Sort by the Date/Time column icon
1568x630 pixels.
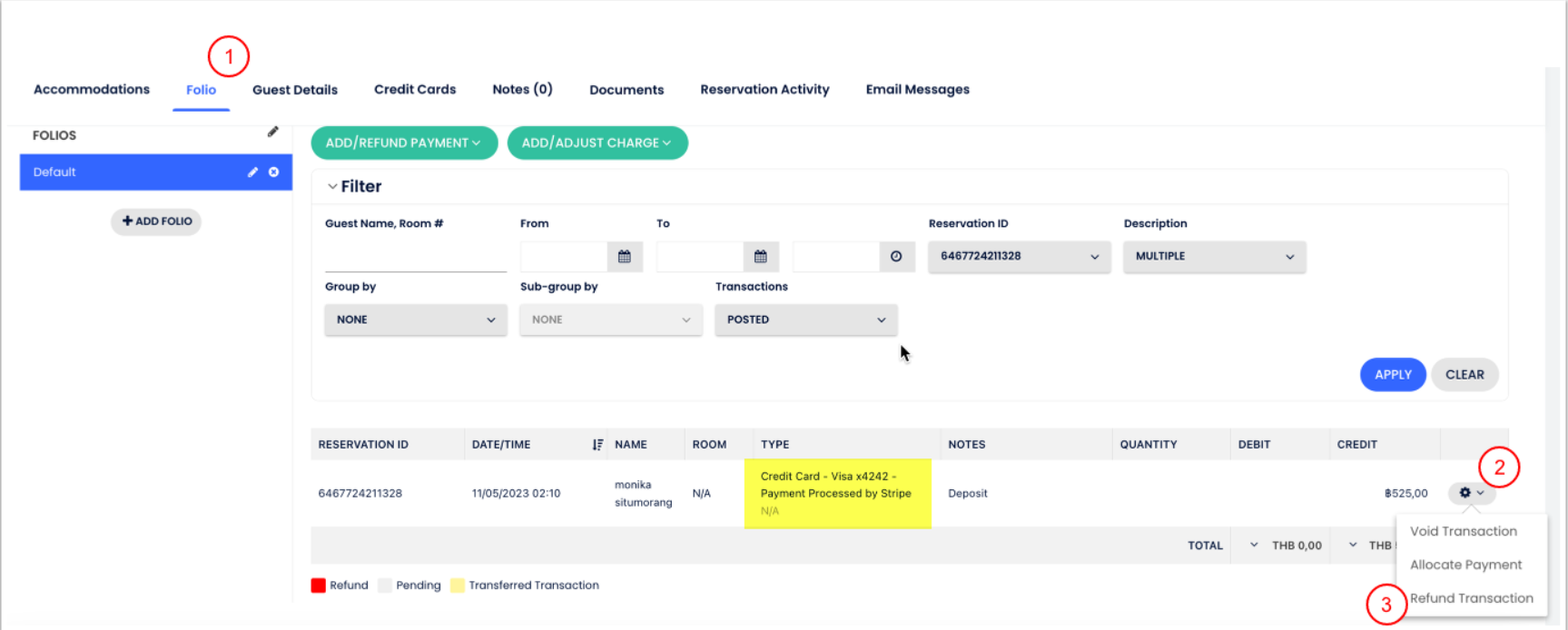597,445
